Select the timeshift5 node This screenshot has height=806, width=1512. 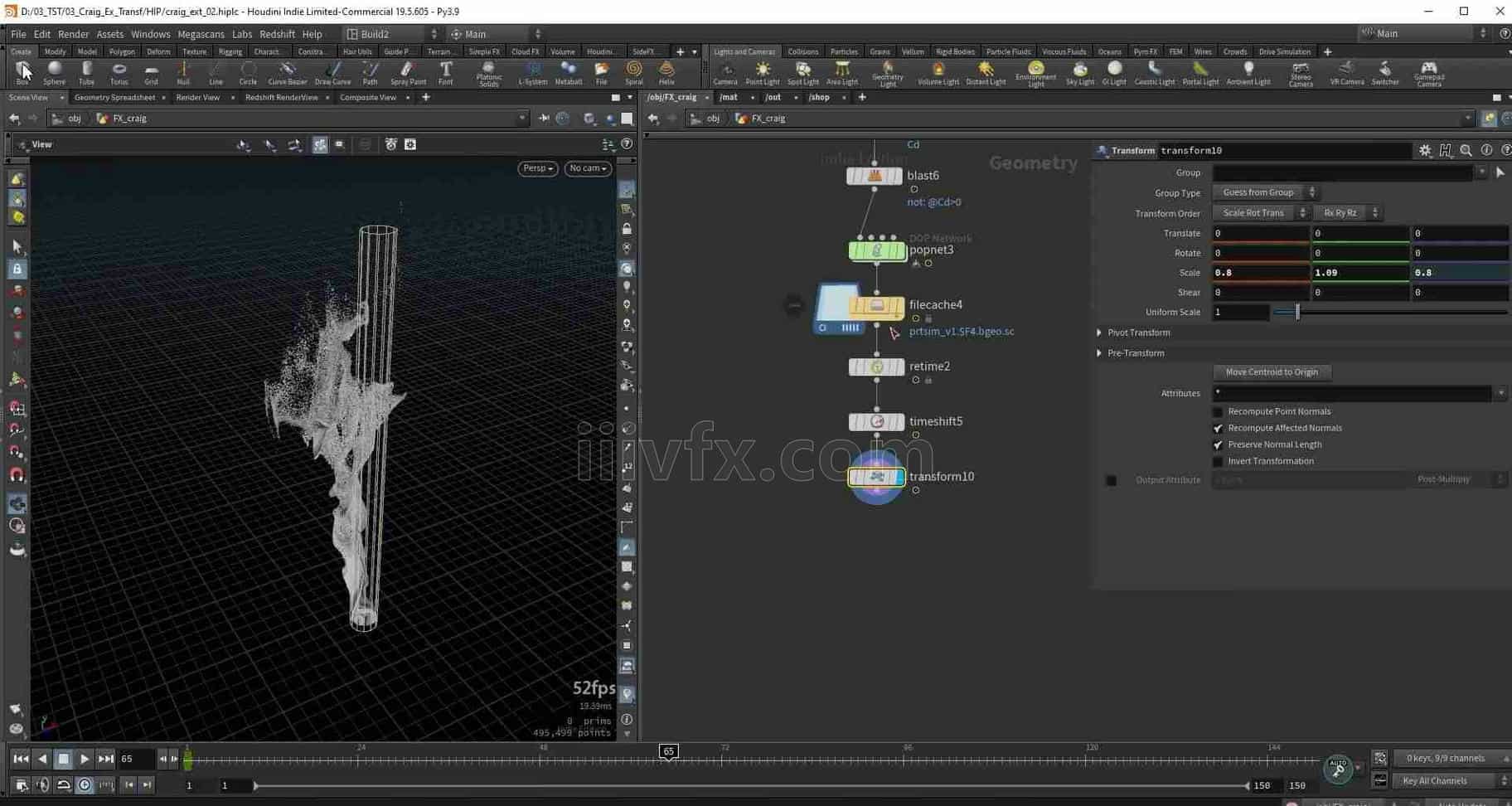pos(877,422)
